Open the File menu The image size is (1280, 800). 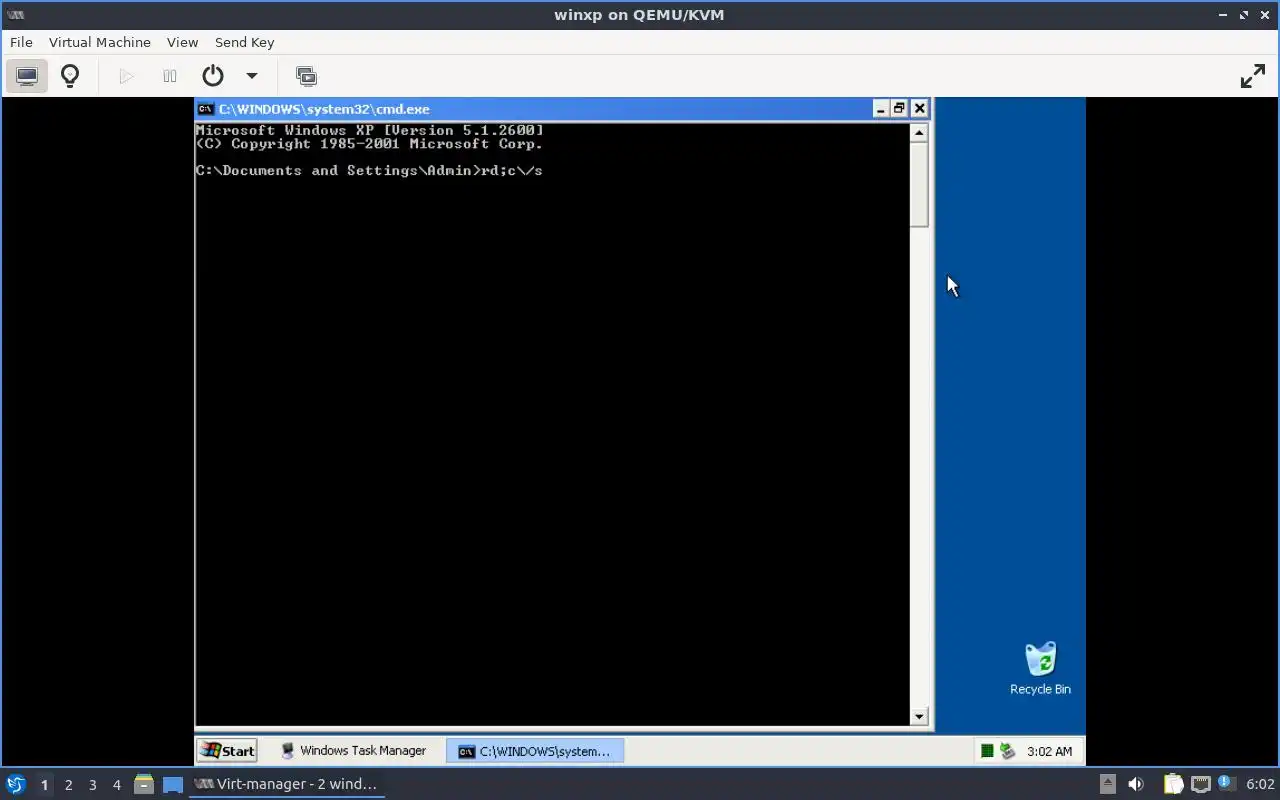coord(21,42)
